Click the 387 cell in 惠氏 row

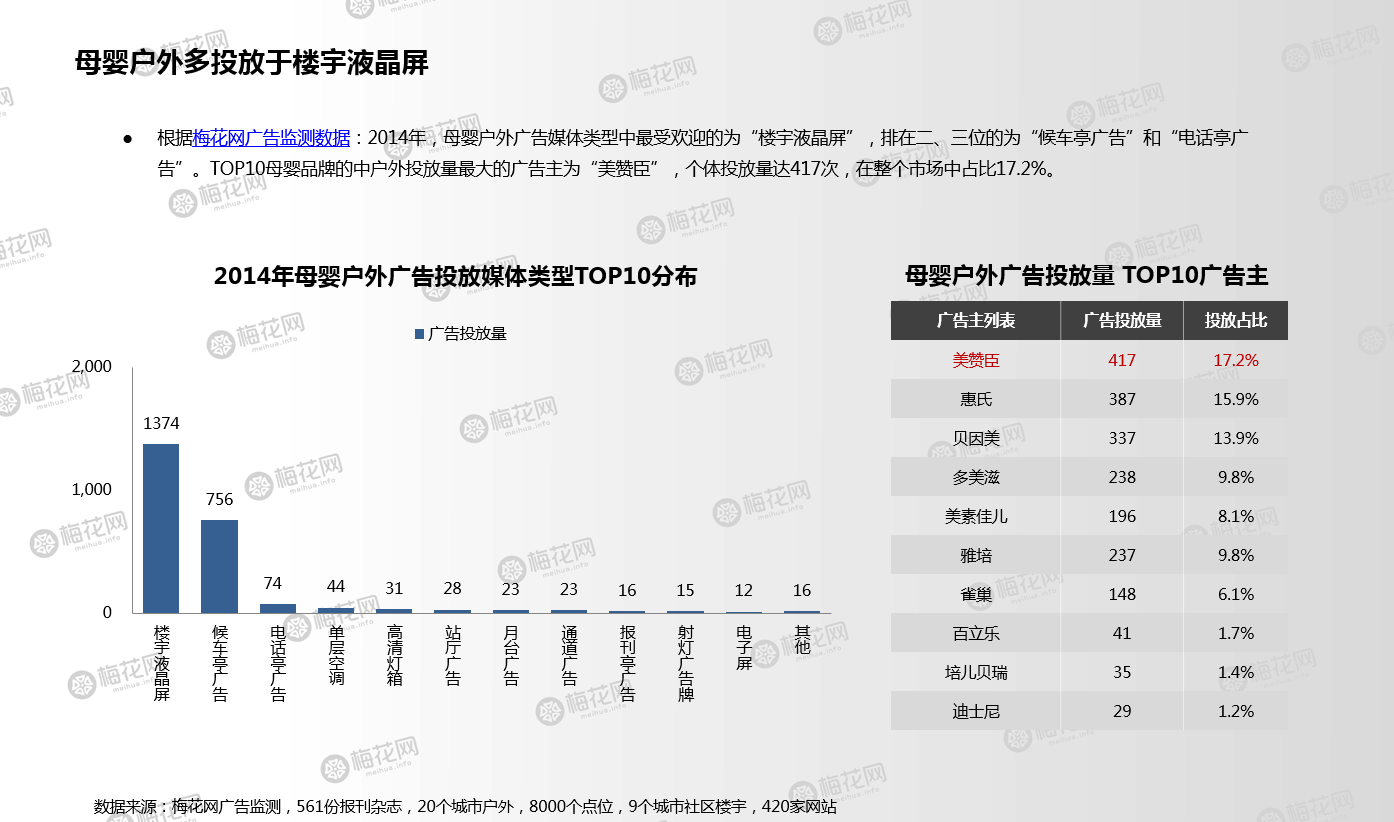(1122, 399)
